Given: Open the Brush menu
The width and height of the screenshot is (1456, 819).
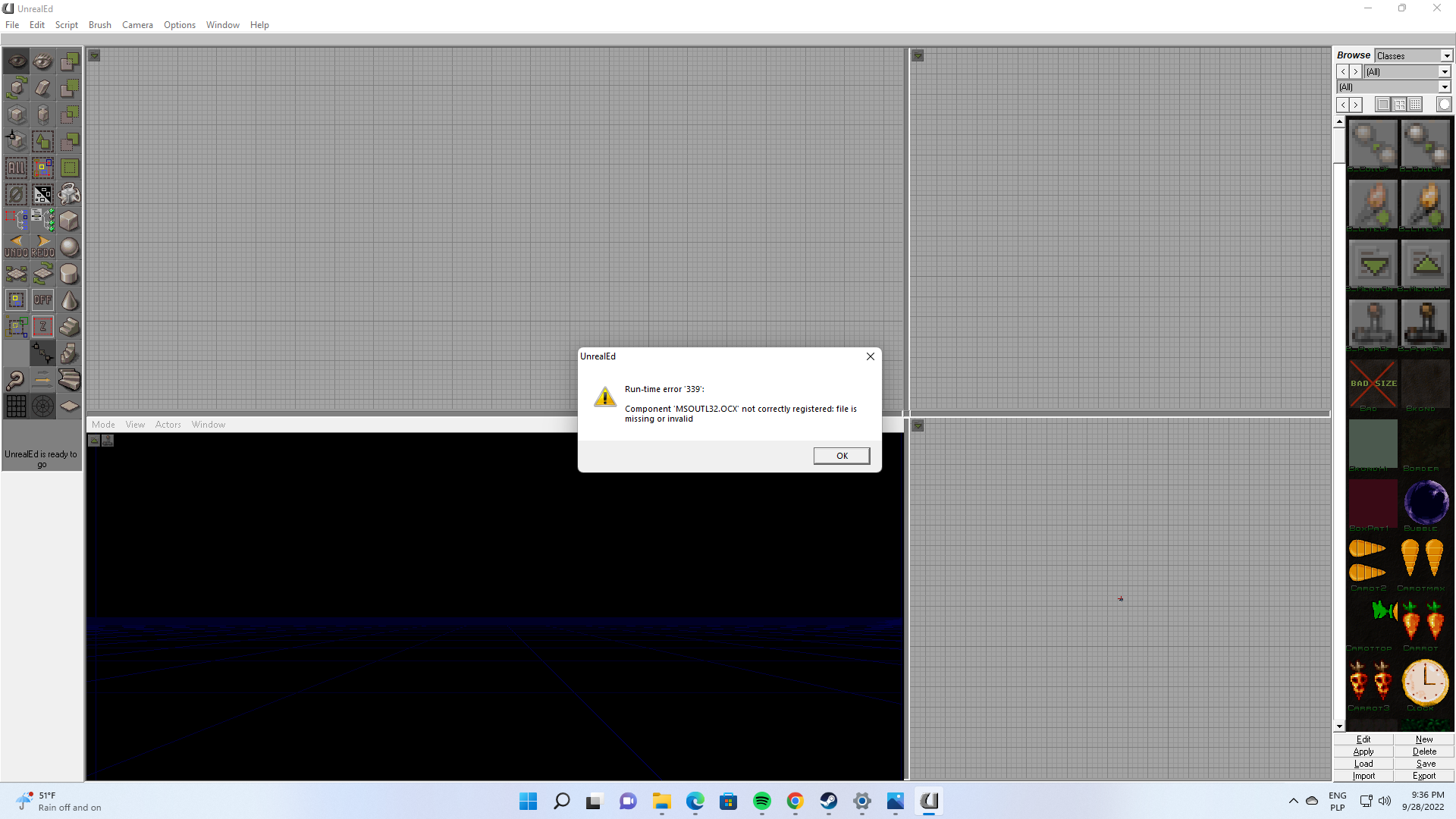Looking at the screenshot, I should 100,25.
